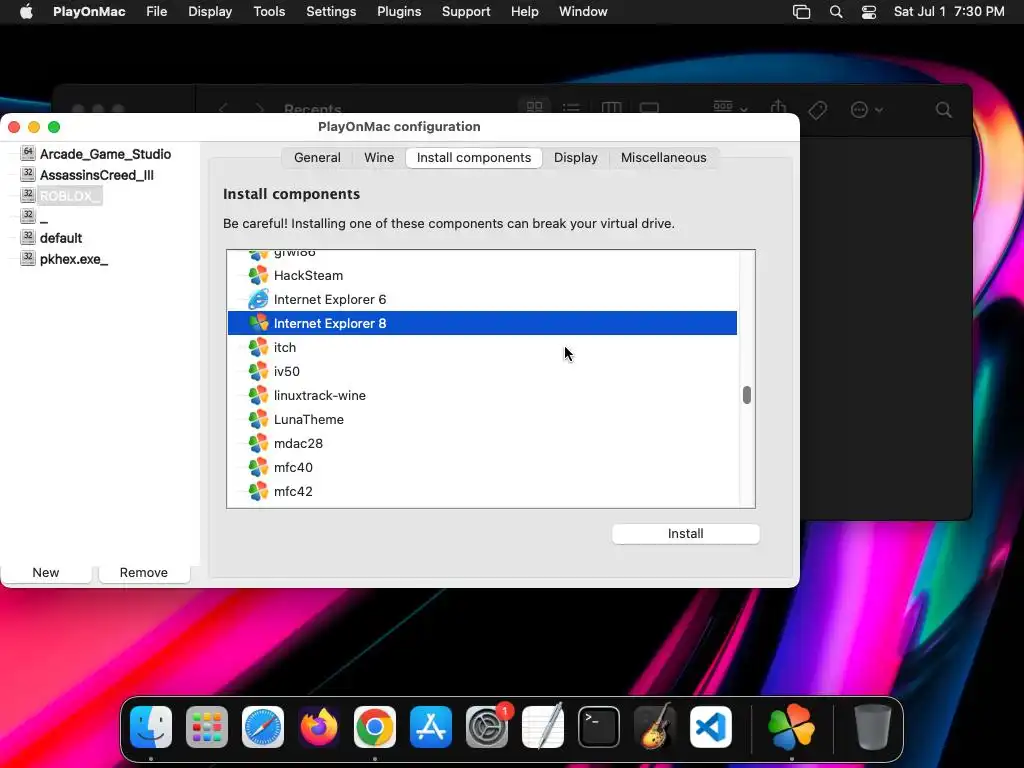Select the AssassinsCreed_III virtual drive

coord(97,175)
